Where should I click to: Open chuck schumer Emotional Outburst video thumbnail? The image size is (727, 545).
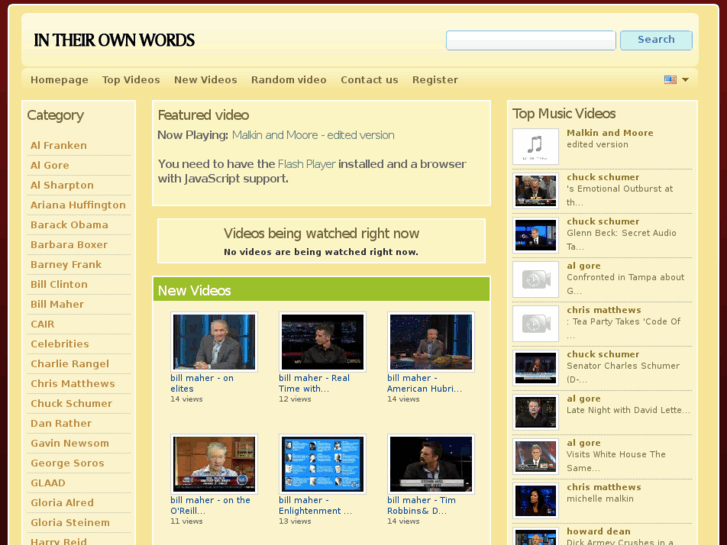tap(536, 191)
